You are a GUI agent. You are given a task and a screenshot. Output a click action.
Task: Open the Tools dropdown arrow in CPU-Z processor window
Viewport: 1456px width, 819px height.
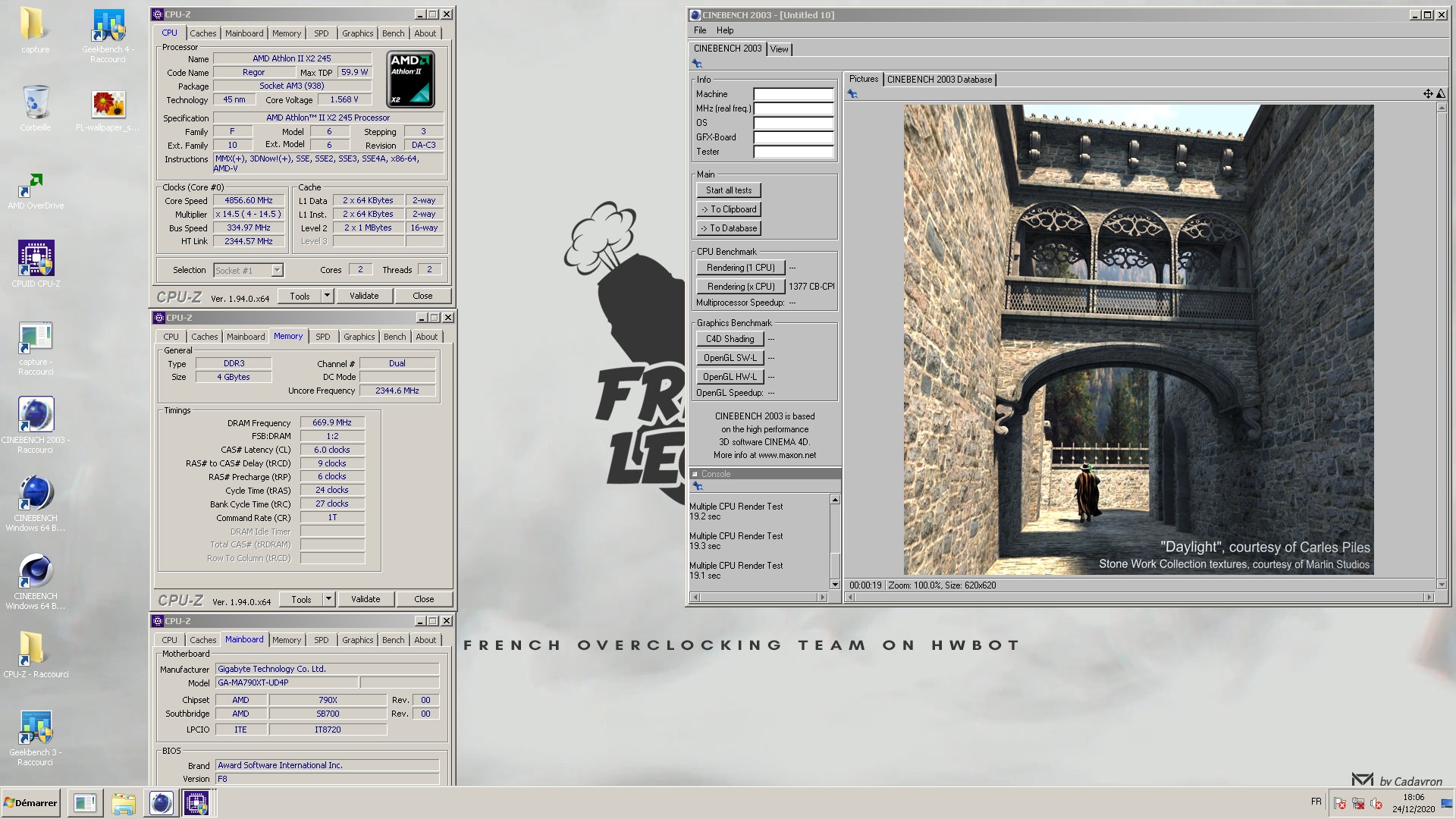click(x=327, y=296)
